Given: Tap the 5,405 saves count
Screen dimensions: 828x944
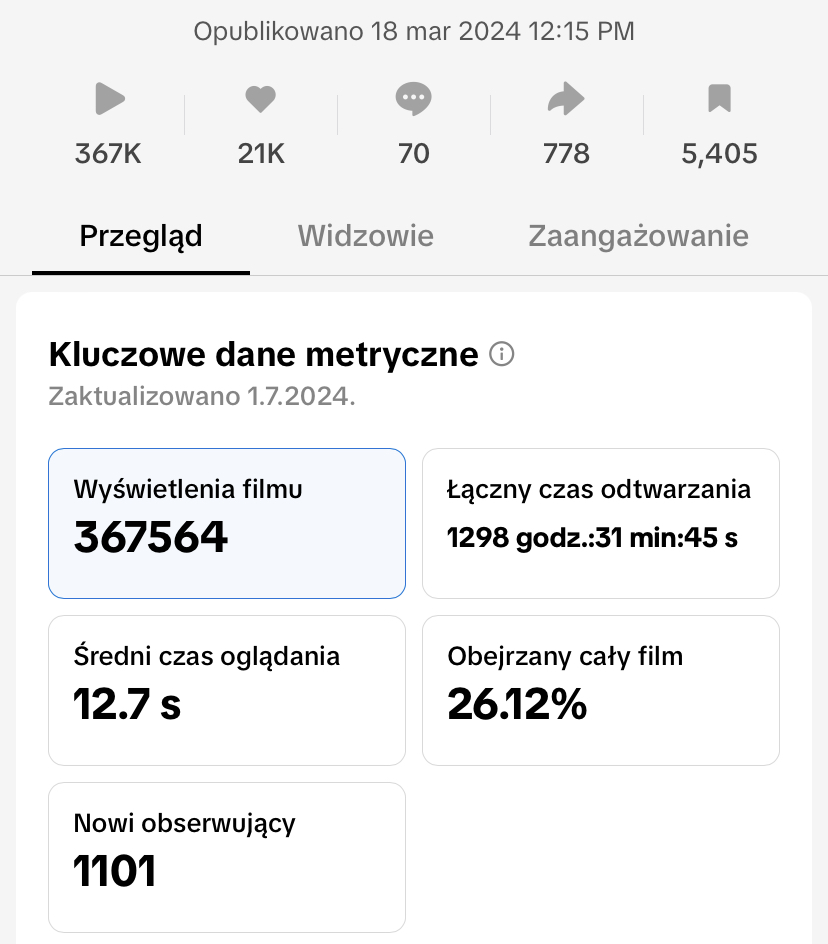Looking at the screenshot, I should [x=719, y=154].
